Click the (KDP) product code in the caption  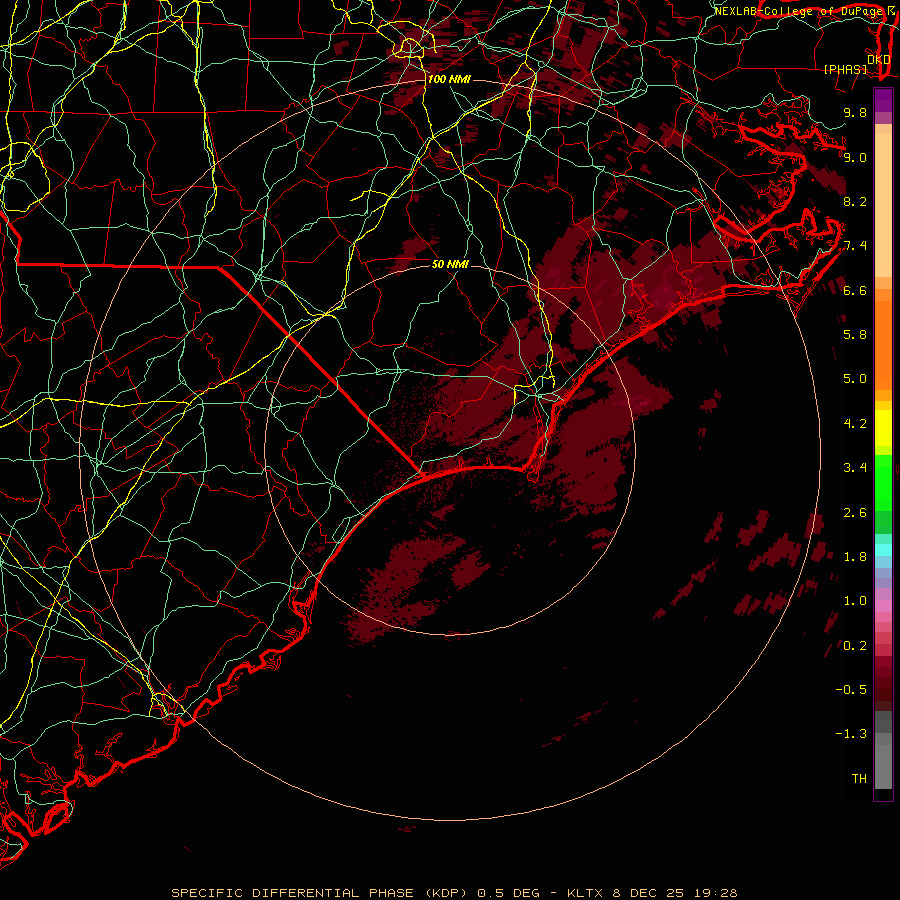click(x=445, y=893)
